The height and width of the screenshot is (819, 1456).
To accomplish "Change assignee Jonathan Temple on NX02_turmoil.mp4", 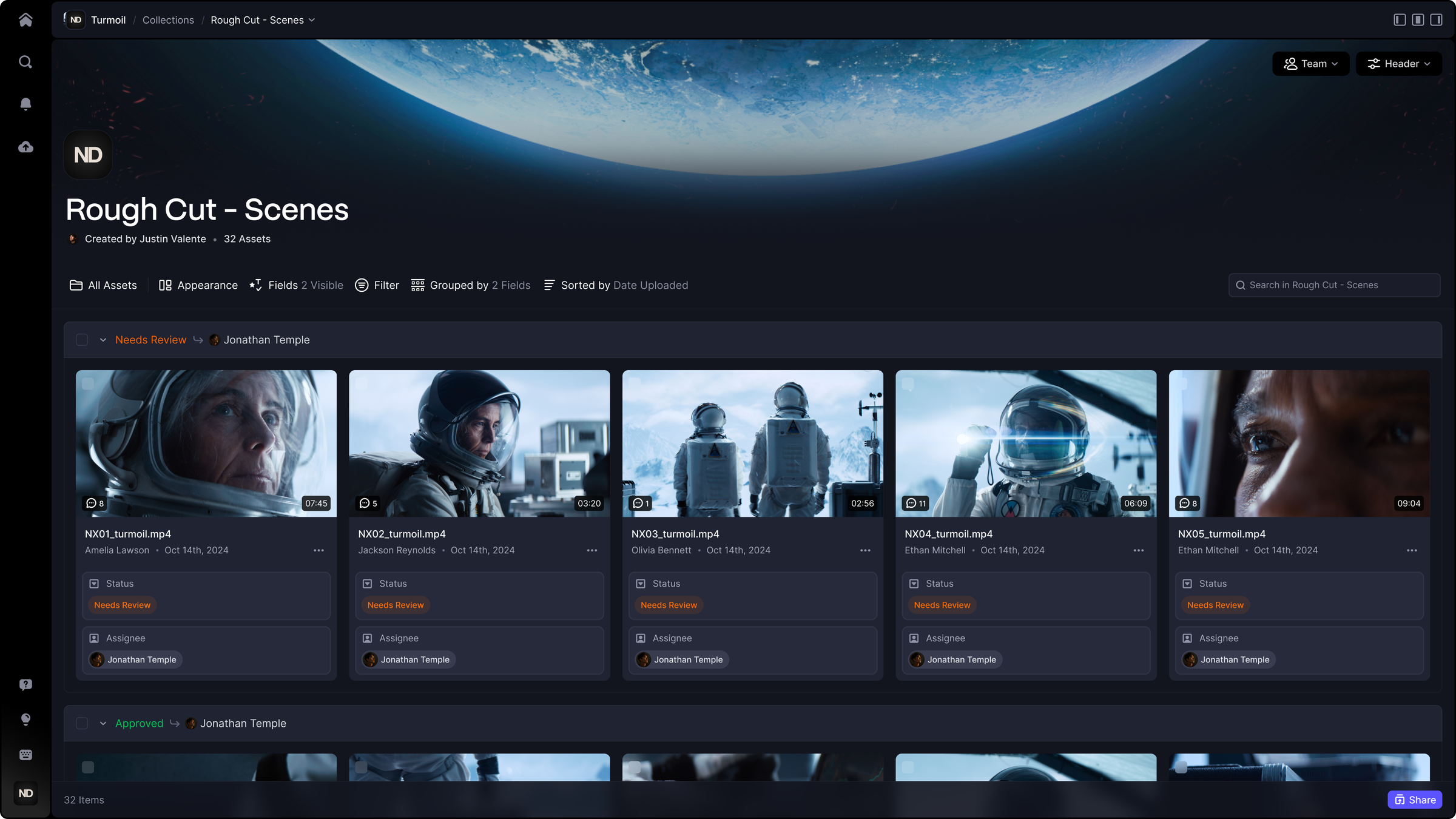I will 408,659.
